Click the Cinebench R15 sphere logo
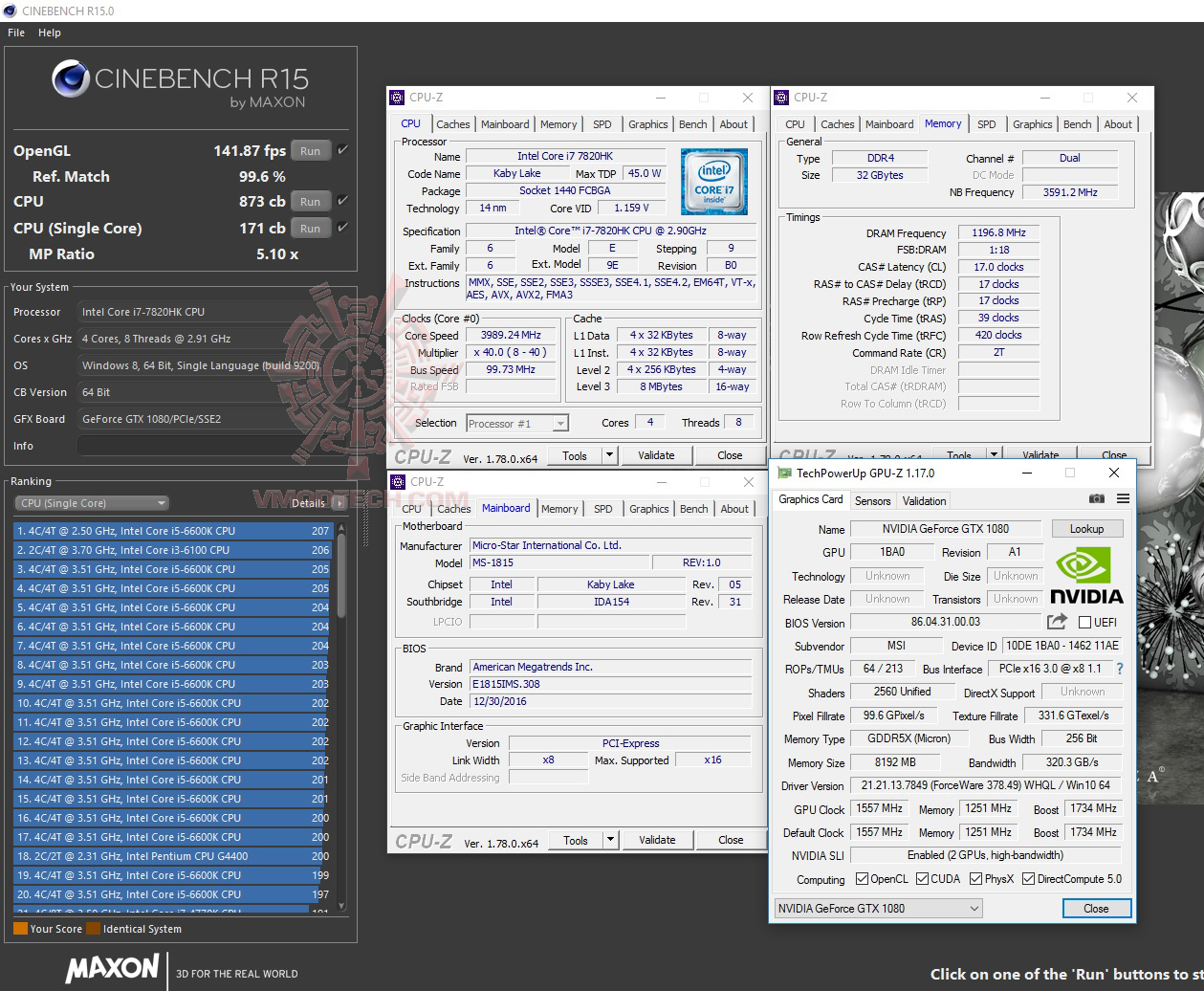The height and width of the screenshot is (991, 1204). coord(71,80)
